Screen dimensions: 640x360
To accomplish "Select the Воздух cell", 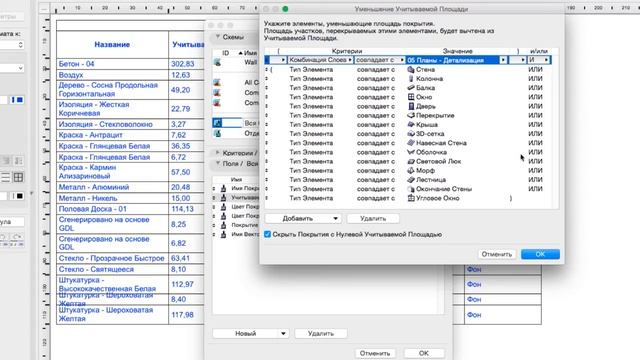I will click(x=112, y=75).
